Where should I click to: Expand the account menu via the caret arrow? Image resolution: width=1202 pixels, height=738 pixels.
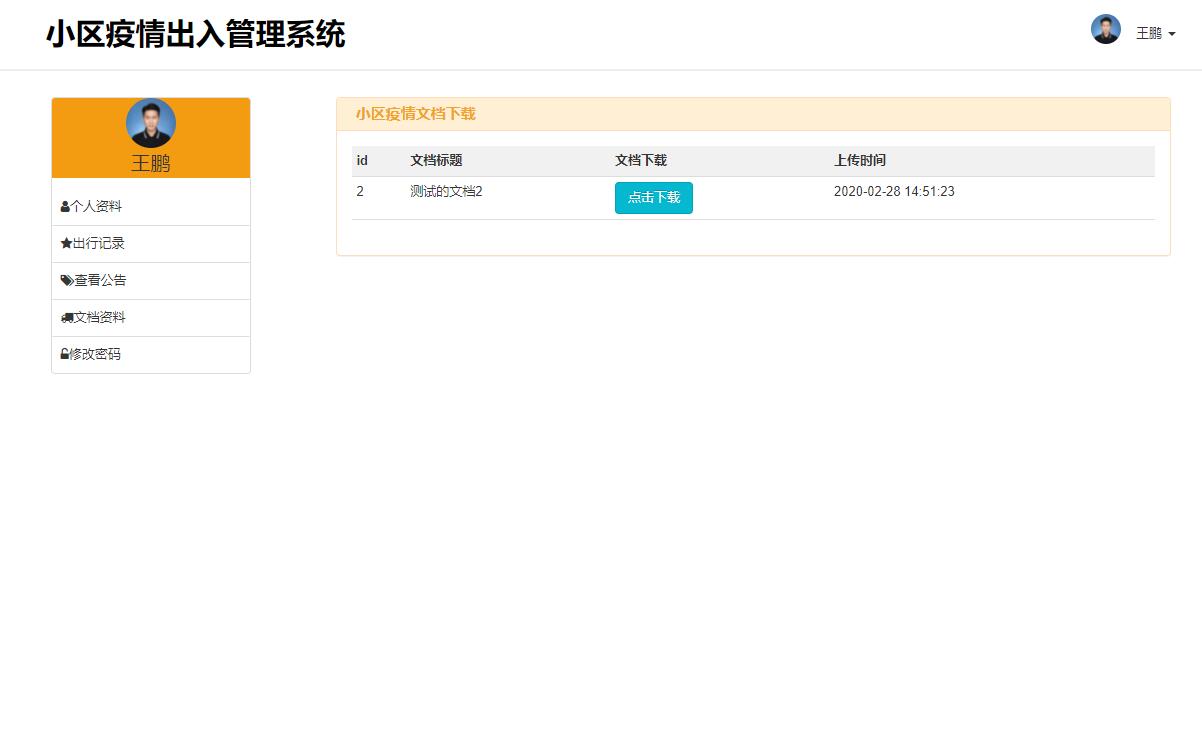1174,34
